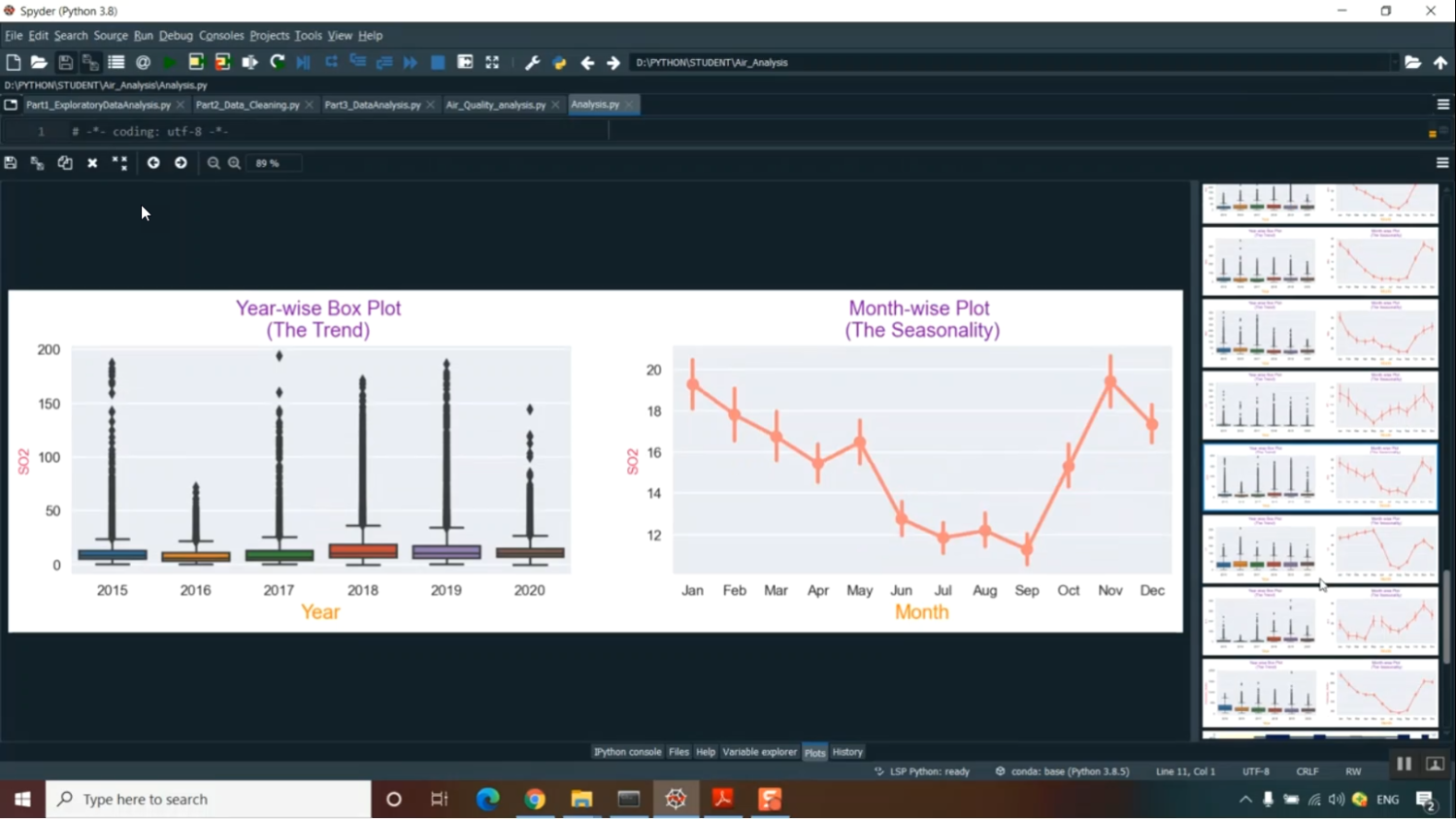Open the Debug menu
1456x819 pixels.
(x=176, y=35)
